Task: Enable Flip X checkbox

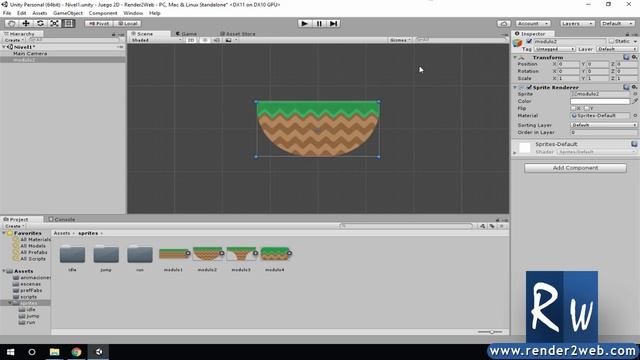Action: (x=573, y=108)
